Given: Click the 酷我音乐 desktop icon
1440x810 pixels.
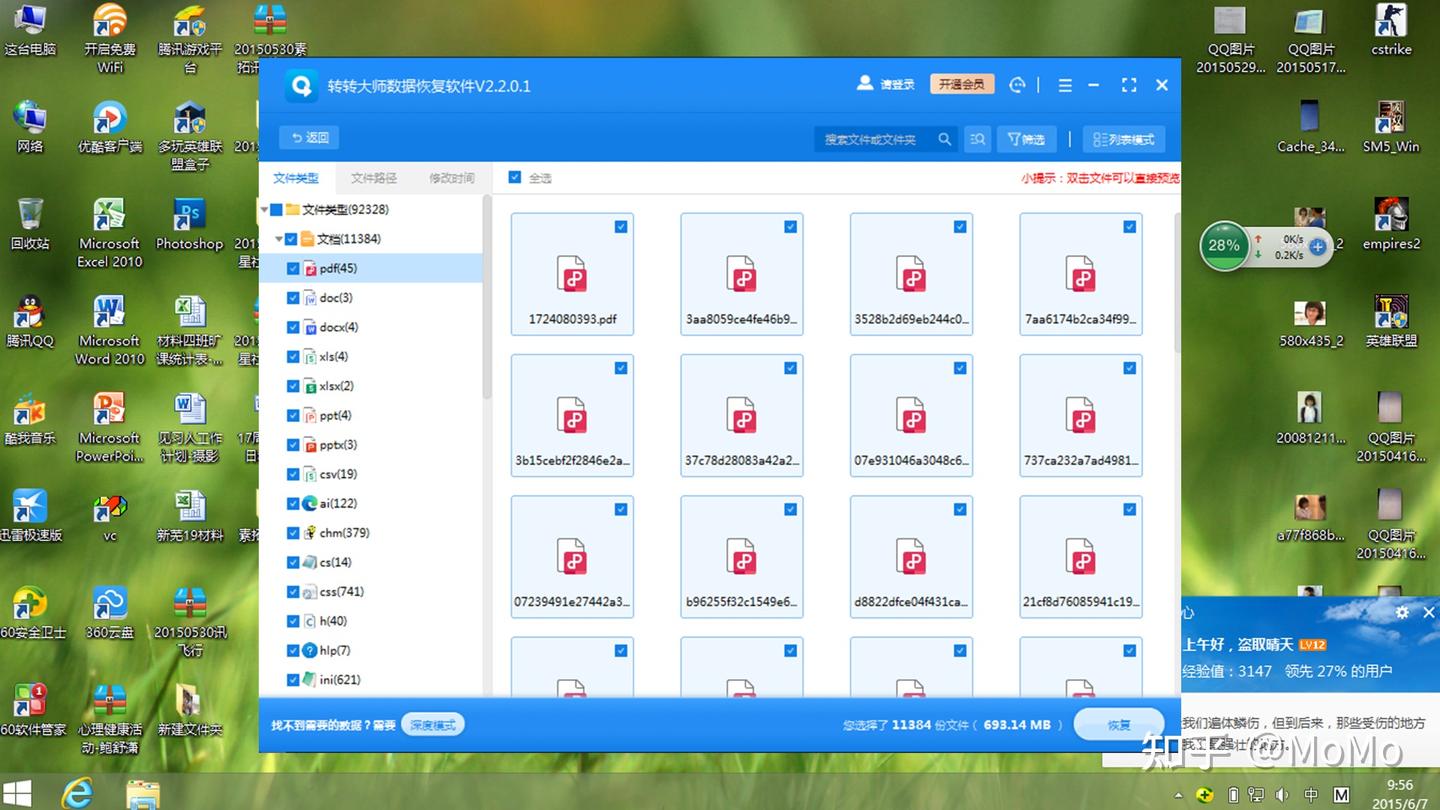Looking at the screenshot, I should [30, 418].
